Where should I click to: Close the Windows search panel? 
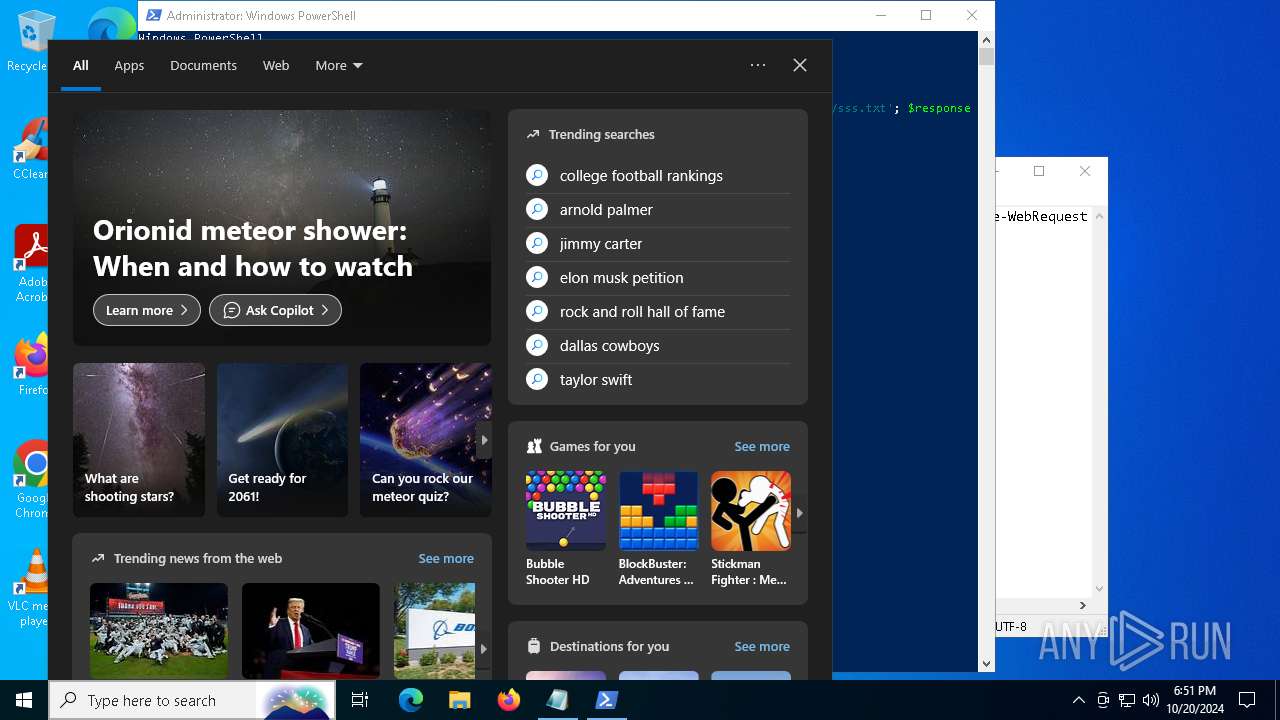(800, 65)
